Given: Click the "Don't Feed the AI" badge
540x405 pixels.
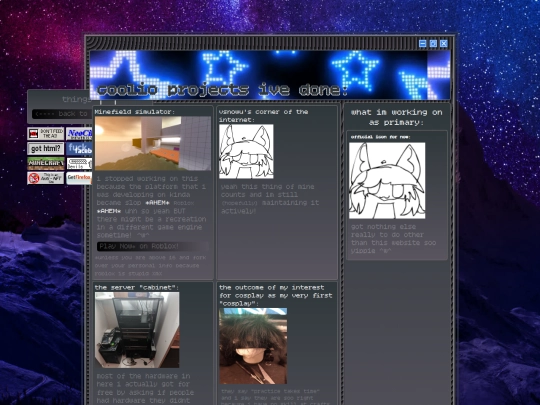Looking at the screenshot, I should 46,134.
